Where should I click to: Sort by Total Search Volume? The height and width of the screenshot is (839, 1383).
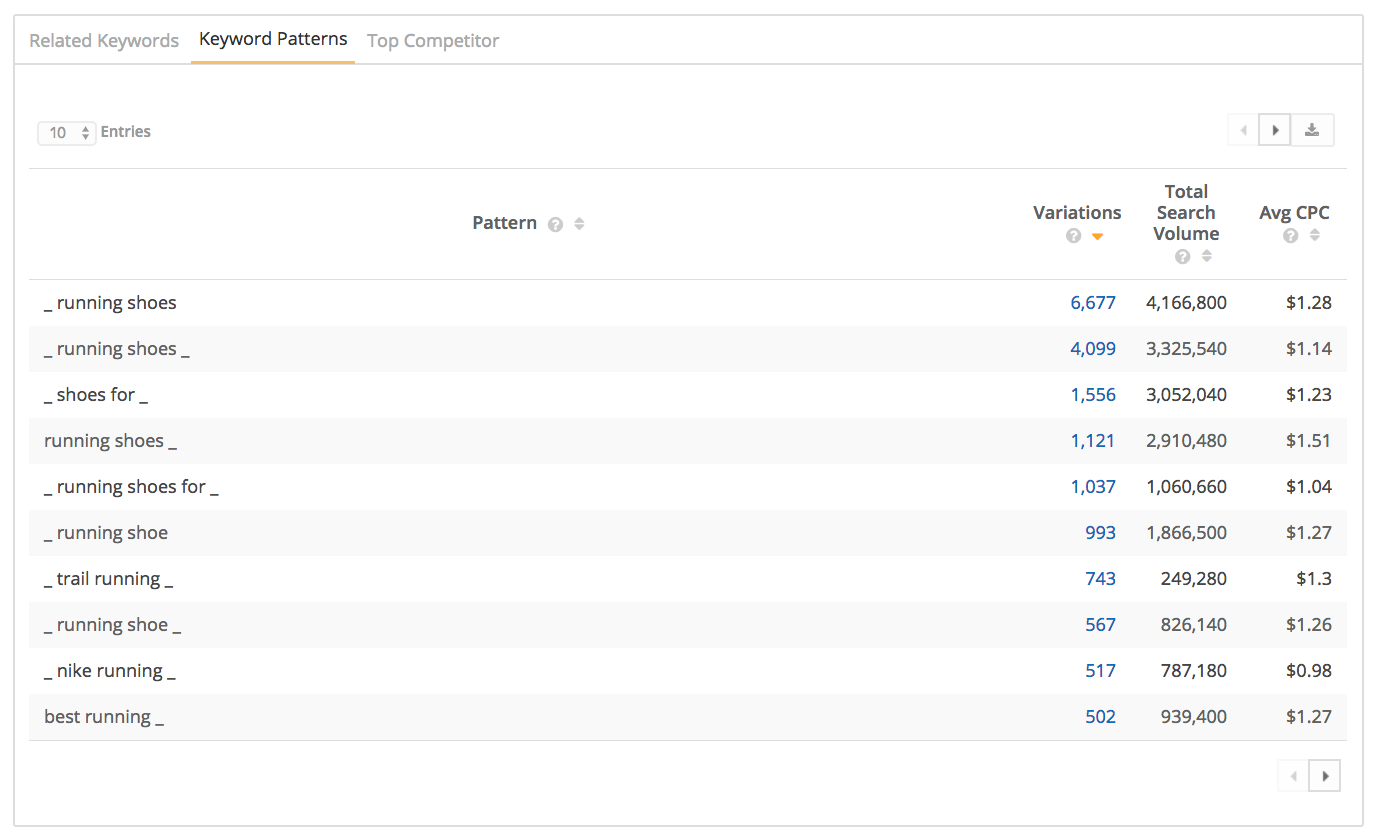coord(1207,256)
